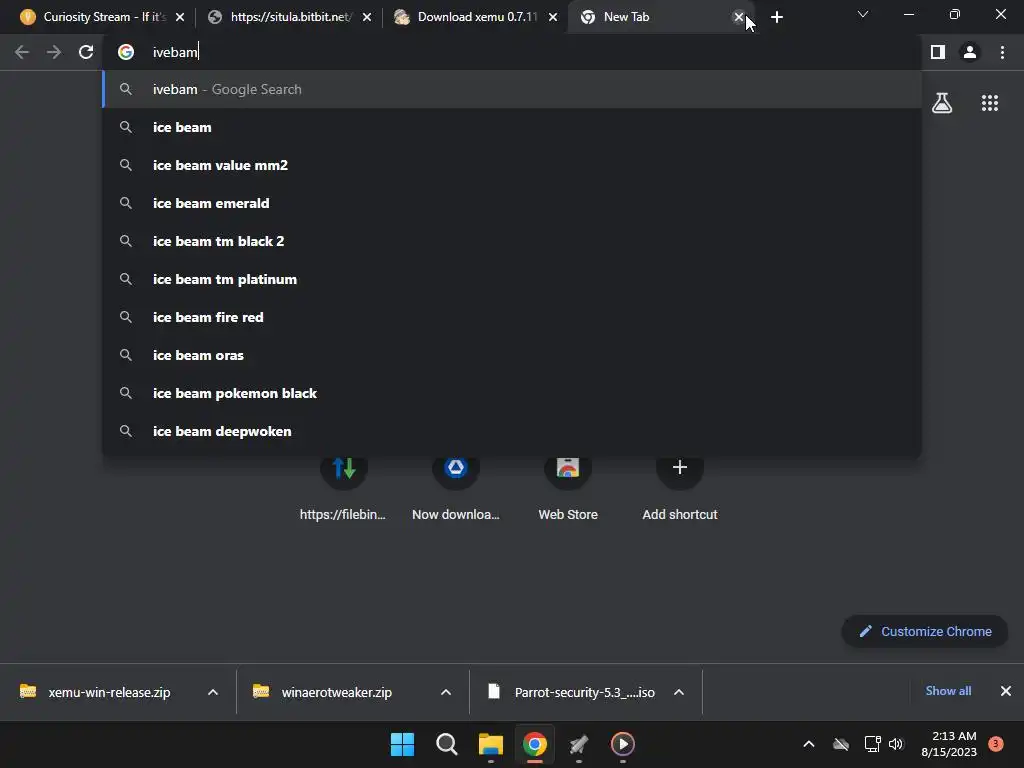Close the Download xemu tab

553,17
